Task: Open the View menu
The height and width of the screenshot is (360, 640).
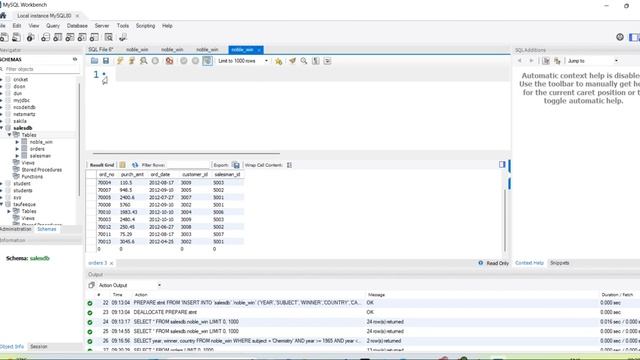Action: tap(34, 26)
